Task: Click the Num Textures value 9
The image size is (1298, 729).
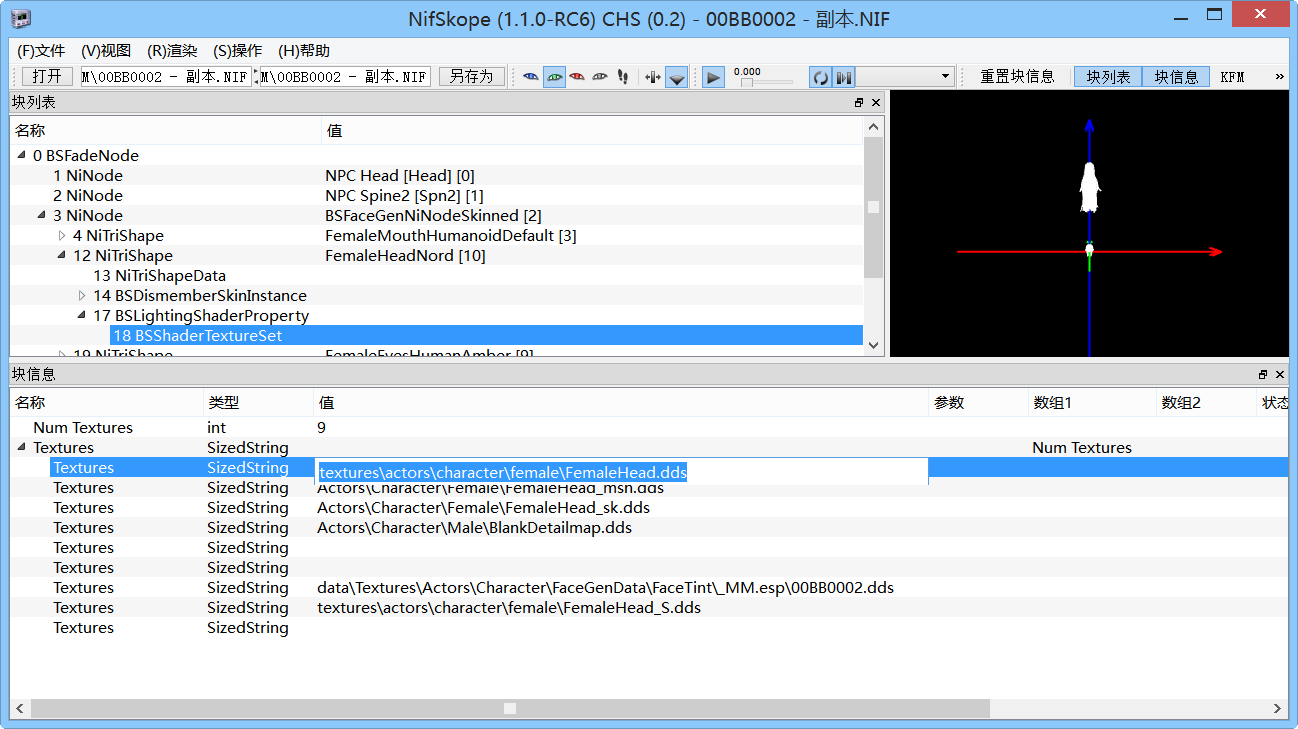Action: pyautogui.click(x=322, y=428)
